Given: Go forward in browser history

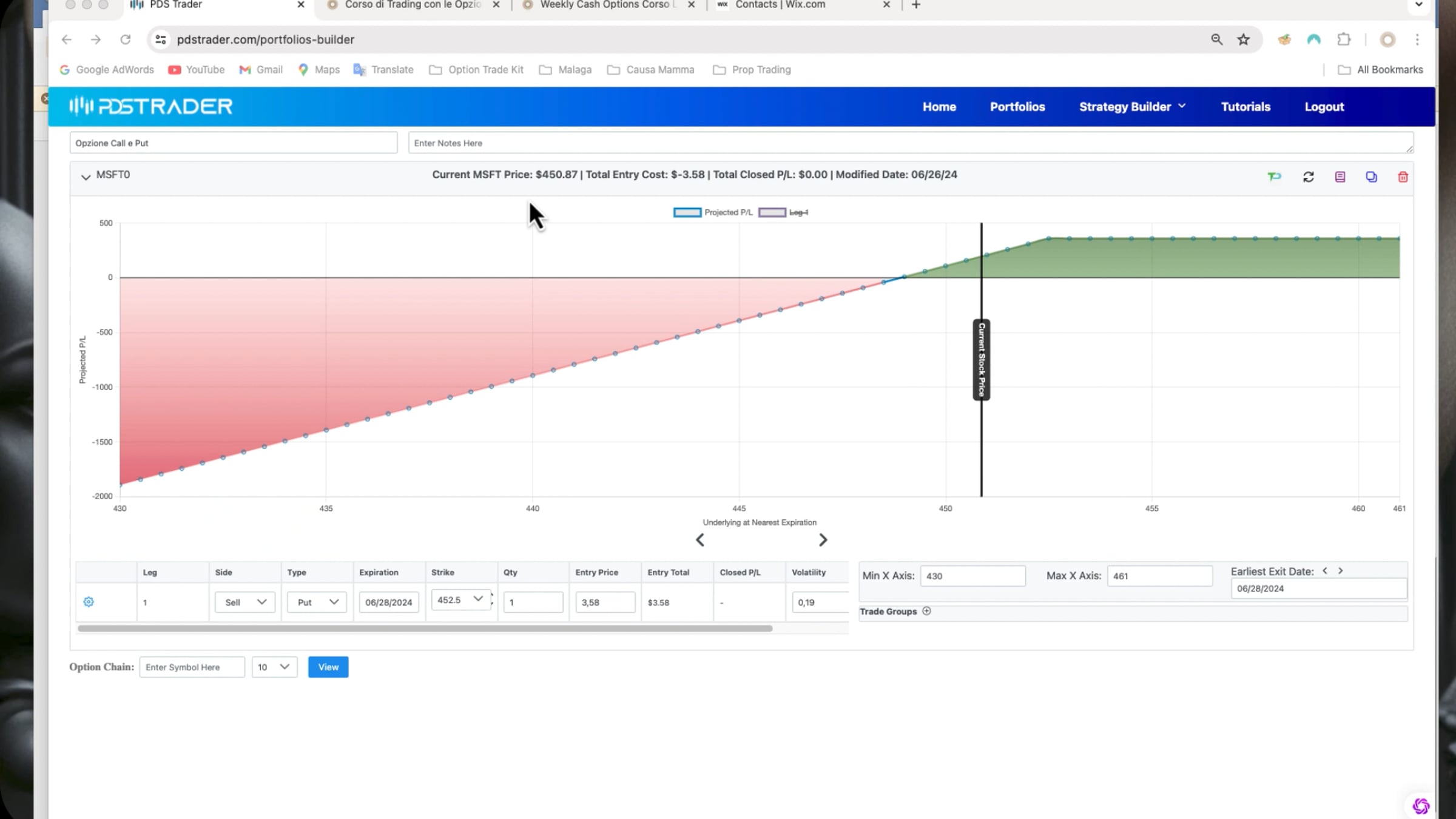Looking at the screenshot, I should [x=96, y=39].
